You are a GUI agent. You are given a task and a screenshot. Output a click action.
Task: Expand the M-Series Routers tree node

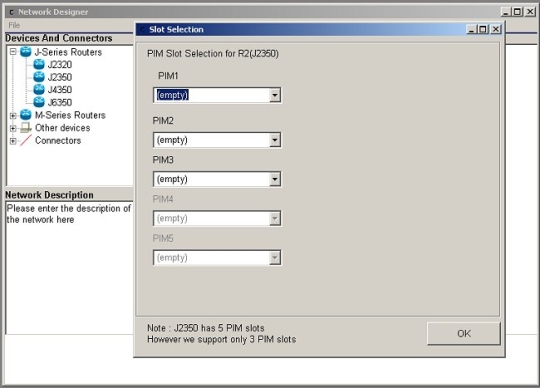coord(13,116)
